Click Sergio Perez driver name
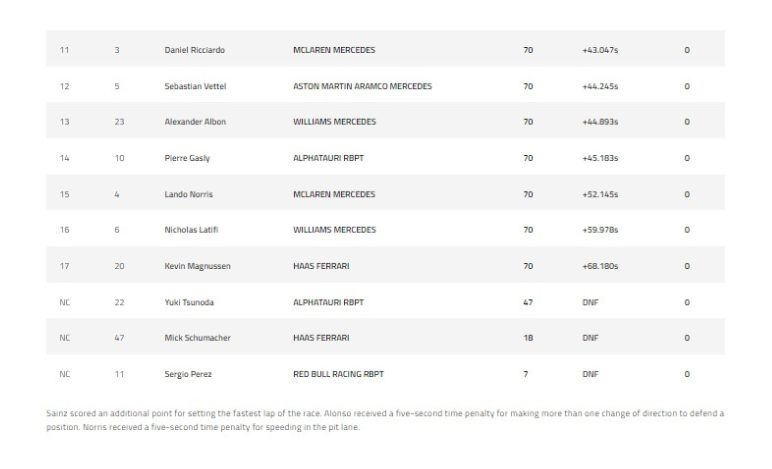 [x=188, y=374]
